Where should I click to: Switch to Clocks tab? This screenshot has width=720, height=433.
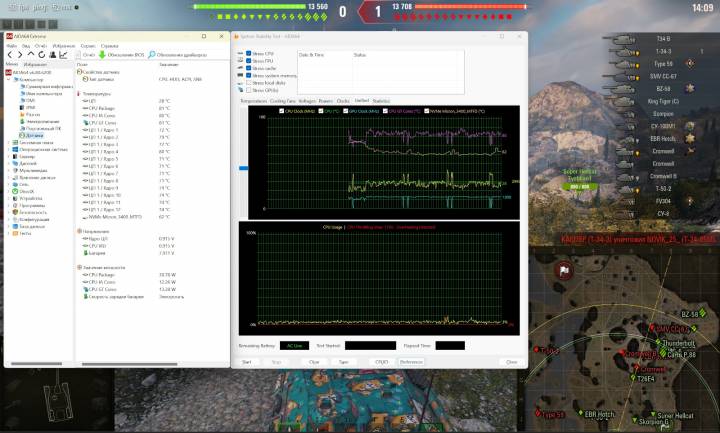[x=343, y=101]
